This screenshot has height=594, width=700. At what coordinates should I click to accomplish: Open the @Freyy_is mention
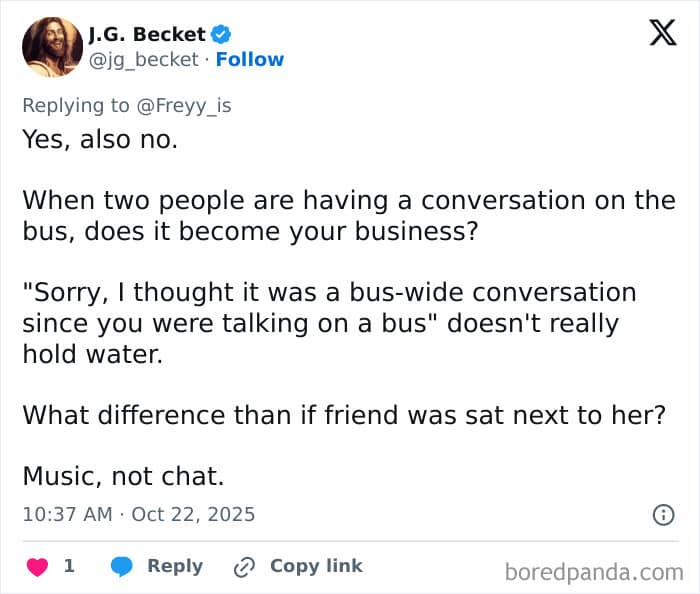click(x=182, y=105)
